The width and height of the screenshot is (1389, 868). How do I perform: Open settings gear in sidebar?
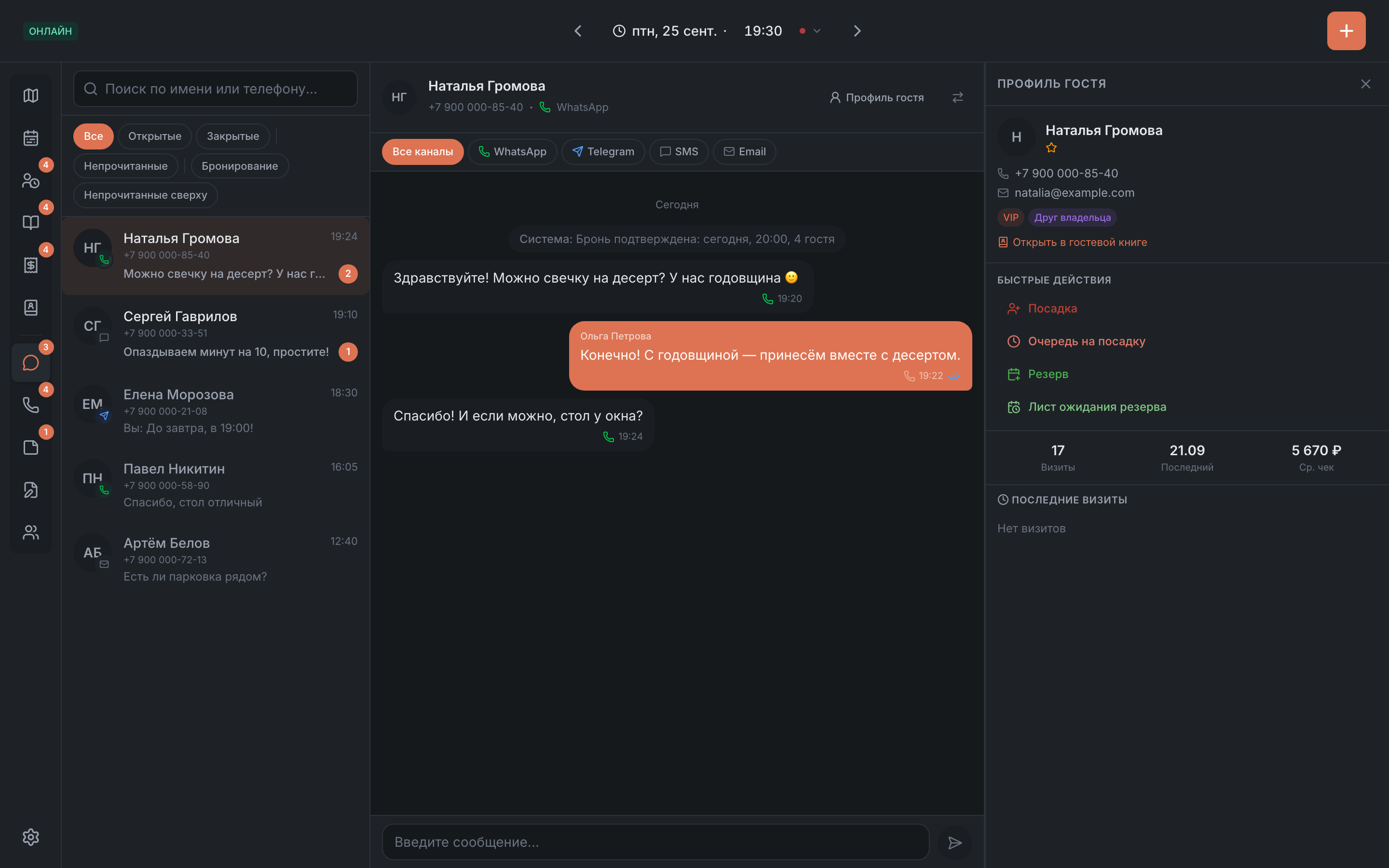point(31,837)
